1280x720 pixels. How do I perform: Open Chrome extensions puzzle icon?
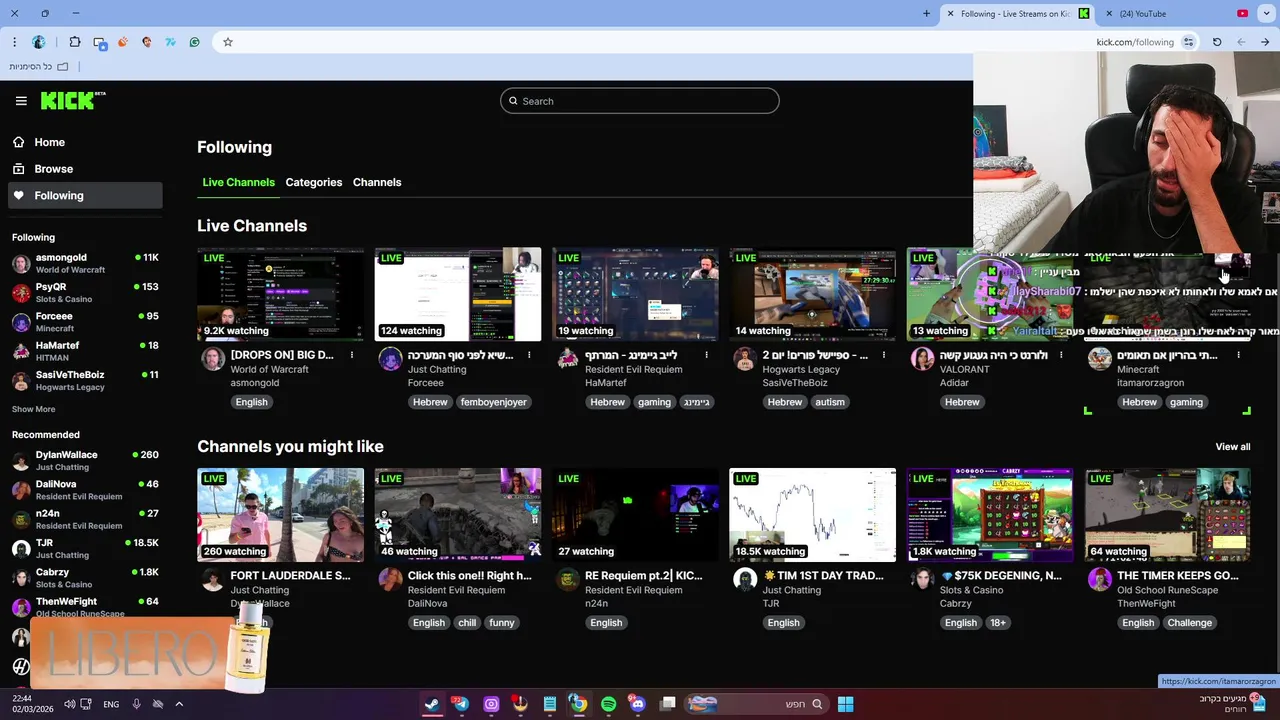[x=75, y=42]
